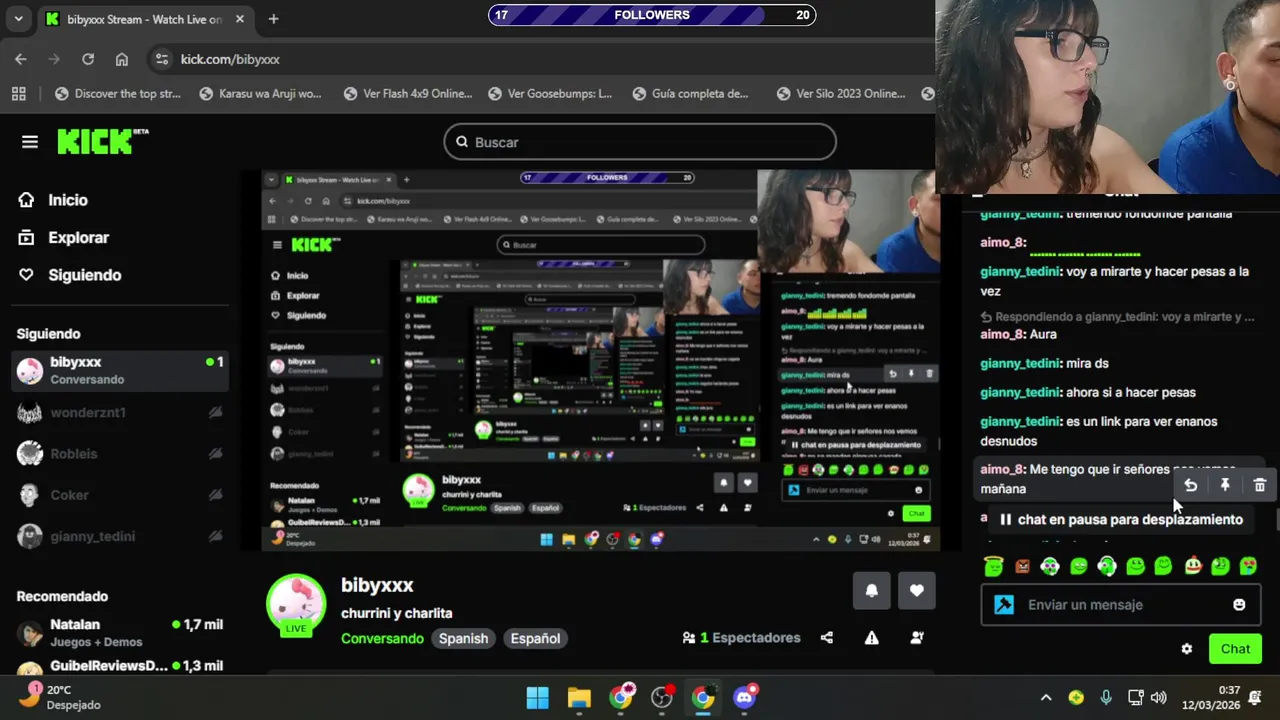Click the kick.com/bibyxxx address bar

pos(230,59)
